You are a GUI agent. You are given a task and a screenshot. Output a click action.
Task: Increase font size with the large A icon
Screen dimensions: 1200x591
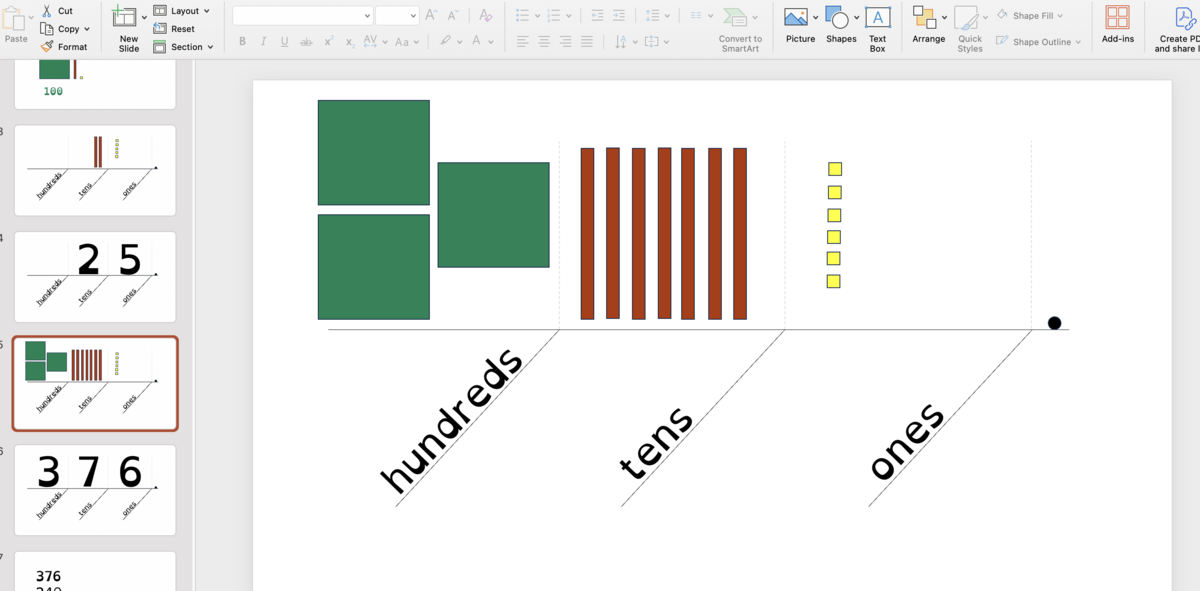pos(431,15)
